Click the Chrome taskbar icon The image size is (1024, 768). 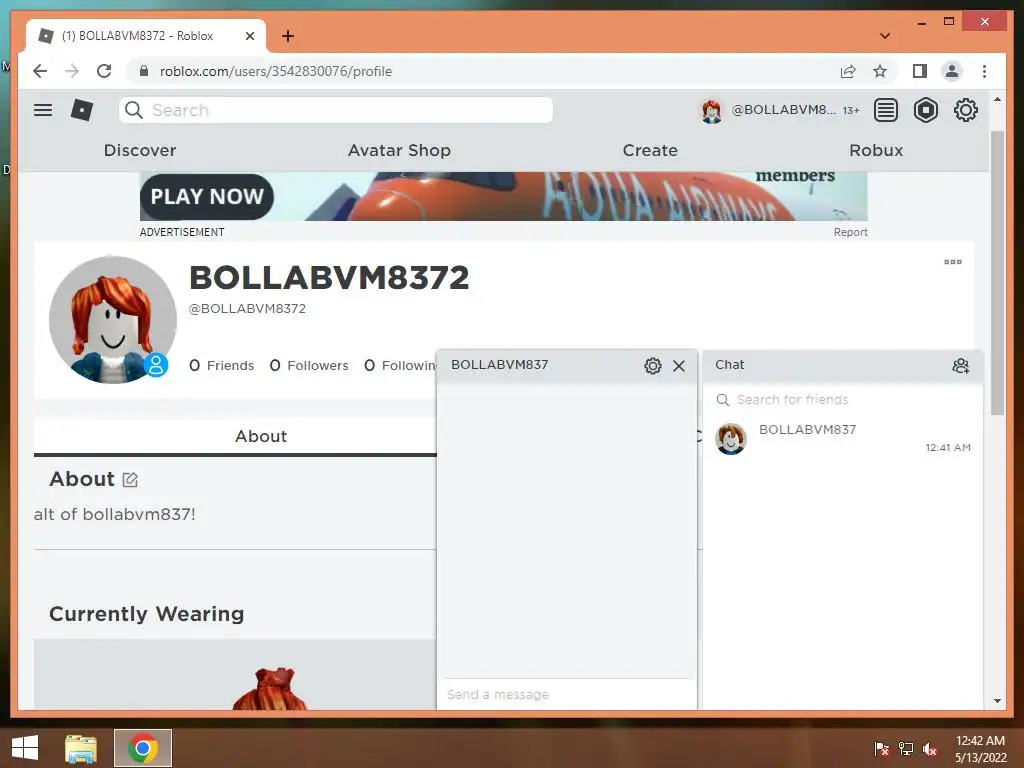click(143, 748)
